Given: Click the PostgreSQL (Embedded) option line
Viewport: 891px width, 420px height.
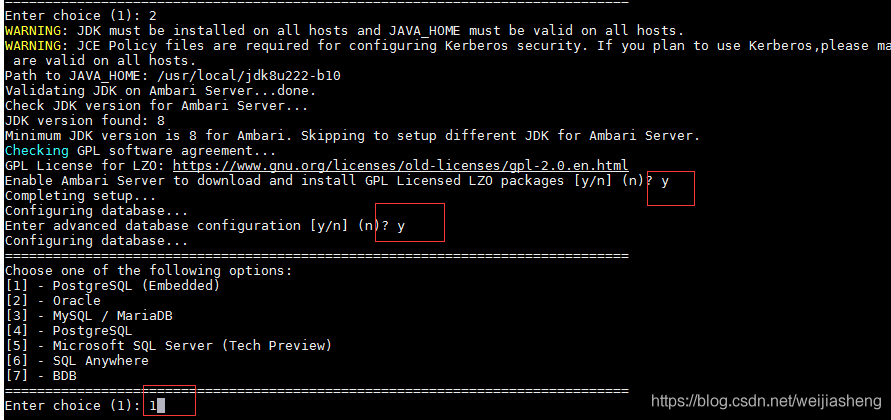Looking at the screenshot, I should coord(112,285).
